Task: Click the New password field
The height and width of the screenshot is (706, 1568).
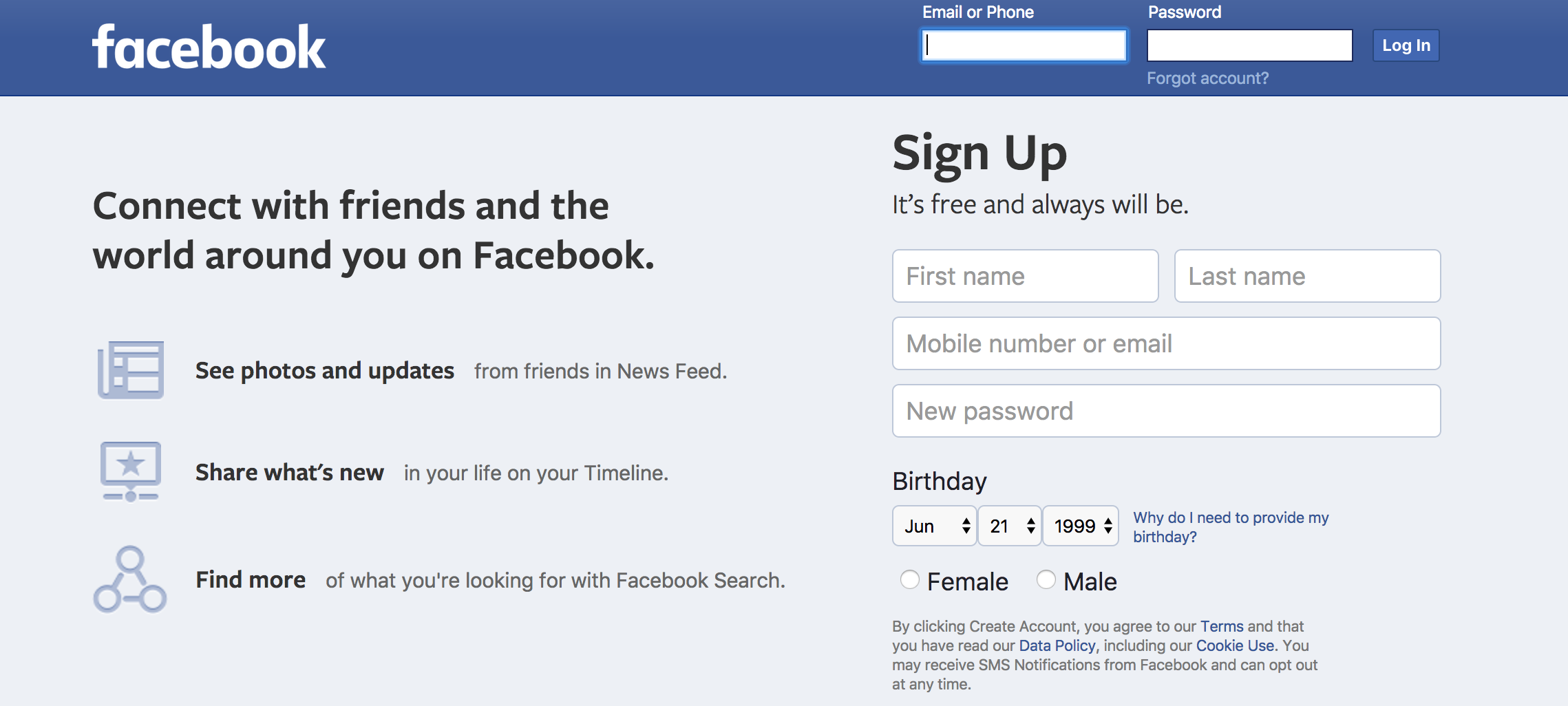Action: (x=1166, y=411)
